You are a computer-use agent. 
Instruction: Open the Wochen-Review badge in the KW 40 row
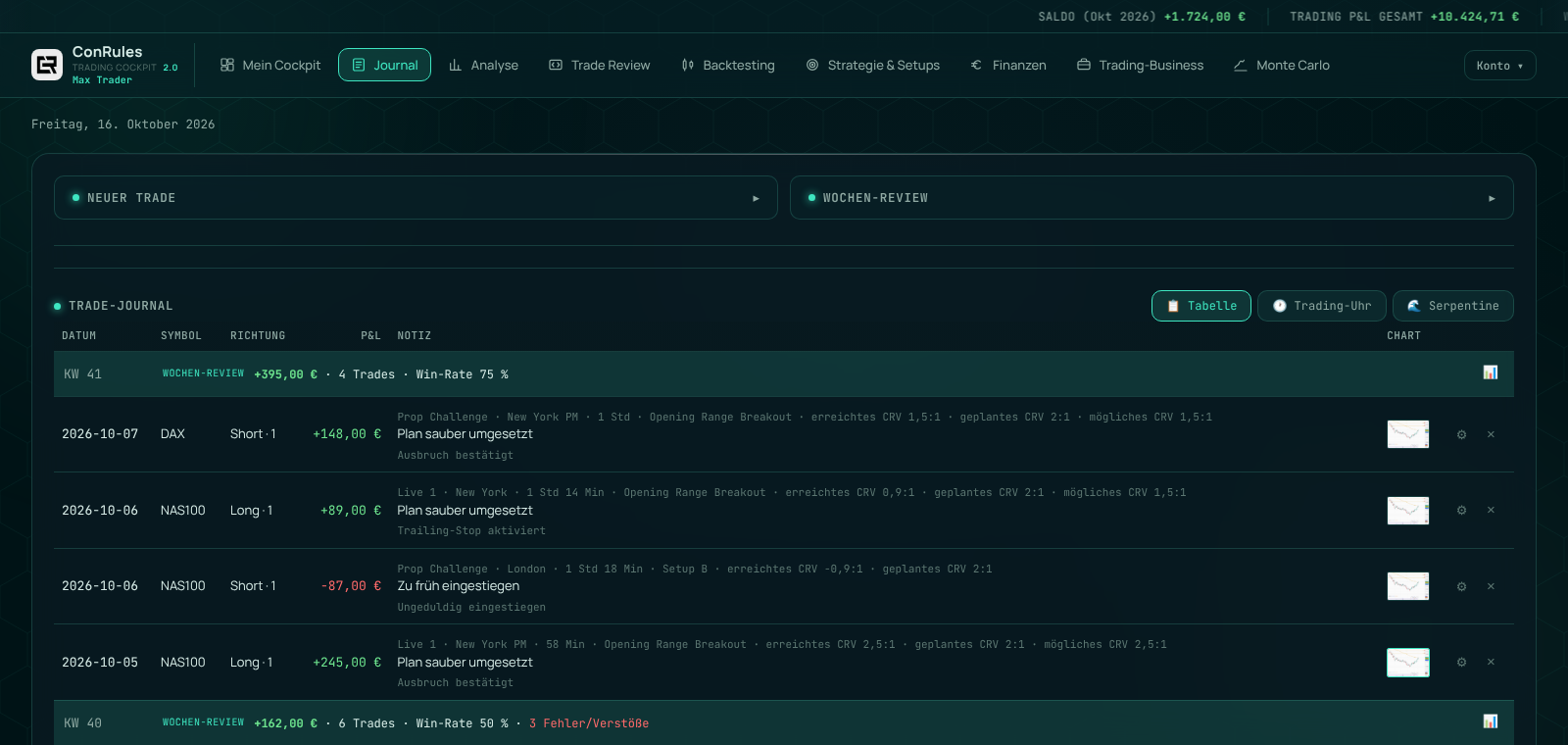pos(203,722)
